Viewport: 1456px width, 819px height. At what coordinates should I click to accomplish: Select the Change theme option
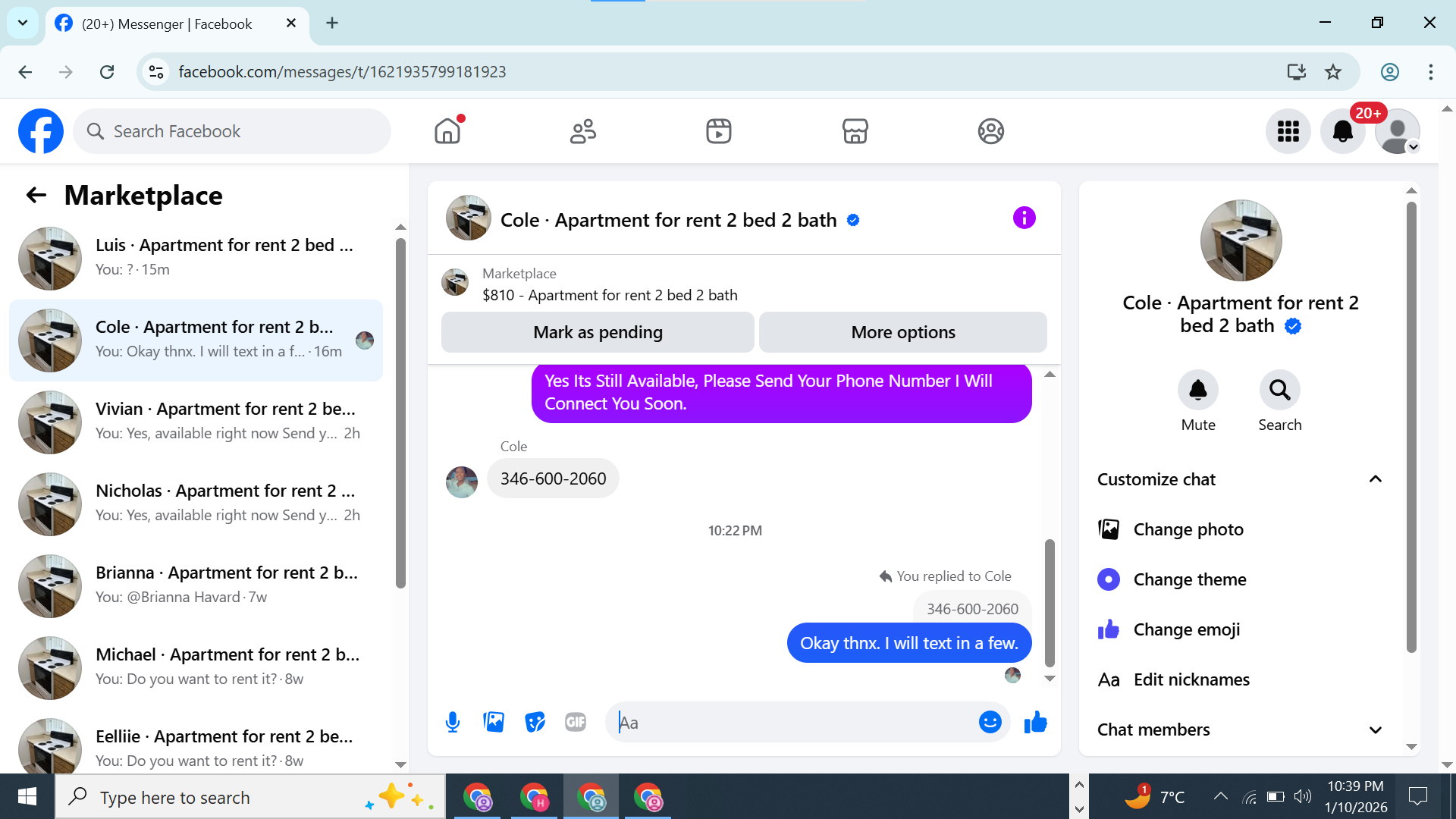coord(1189,579)
